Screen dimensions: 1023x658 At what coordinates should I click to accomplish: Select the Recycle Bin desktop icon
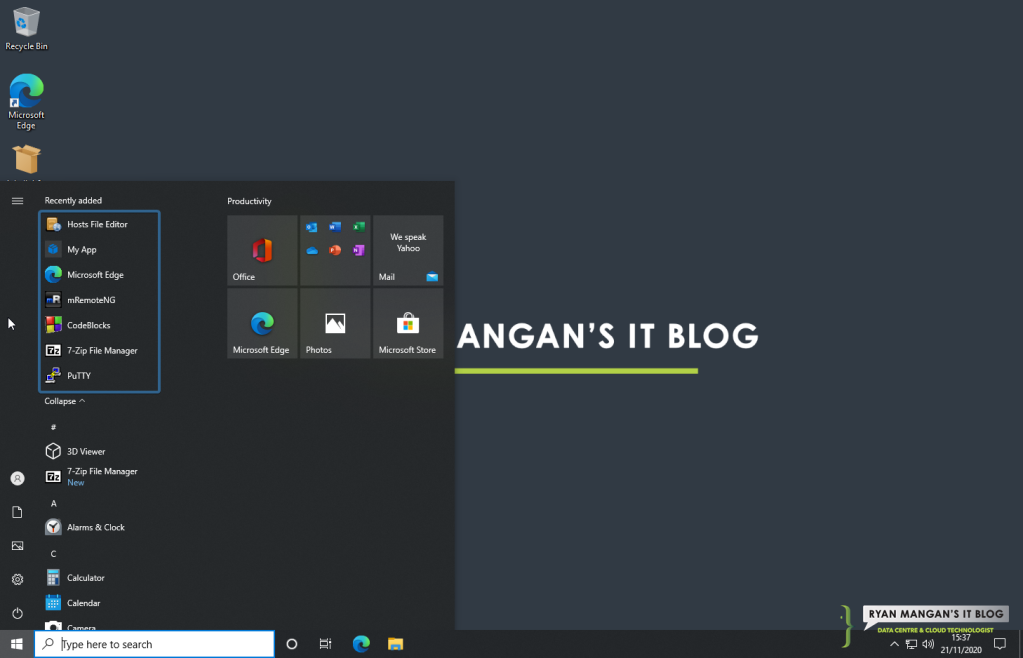[x=26, y=29]
